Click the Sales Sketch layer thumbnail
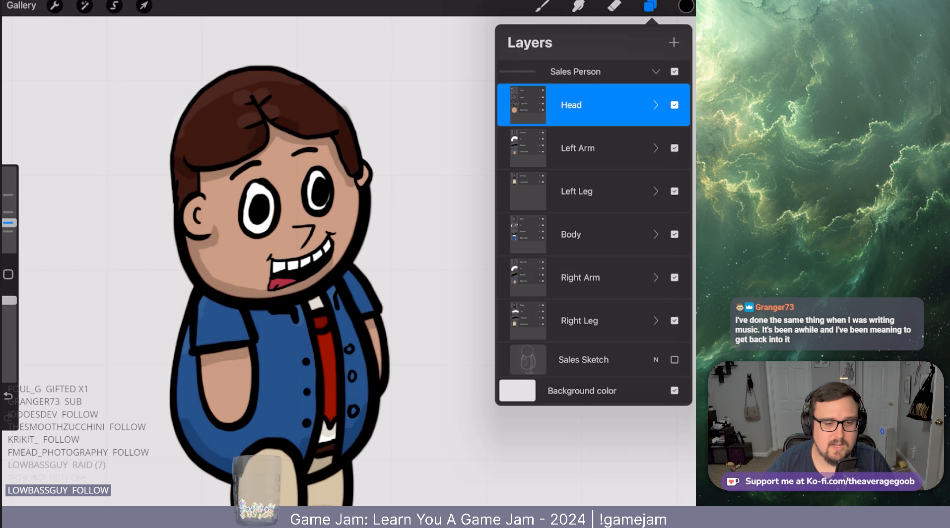The width and height of the screenshot is (950, 528). (528, 360)
